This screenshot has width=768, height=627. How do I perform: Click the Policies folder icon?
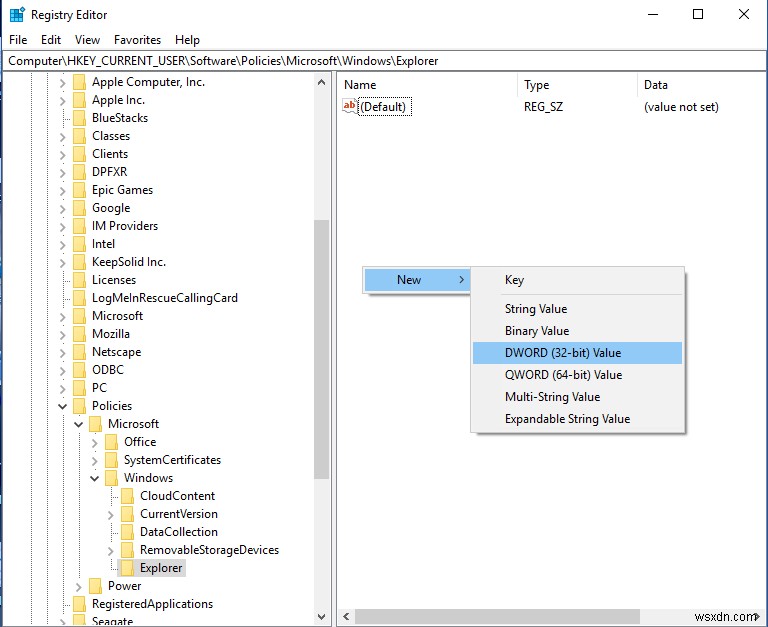click(79, 406)
